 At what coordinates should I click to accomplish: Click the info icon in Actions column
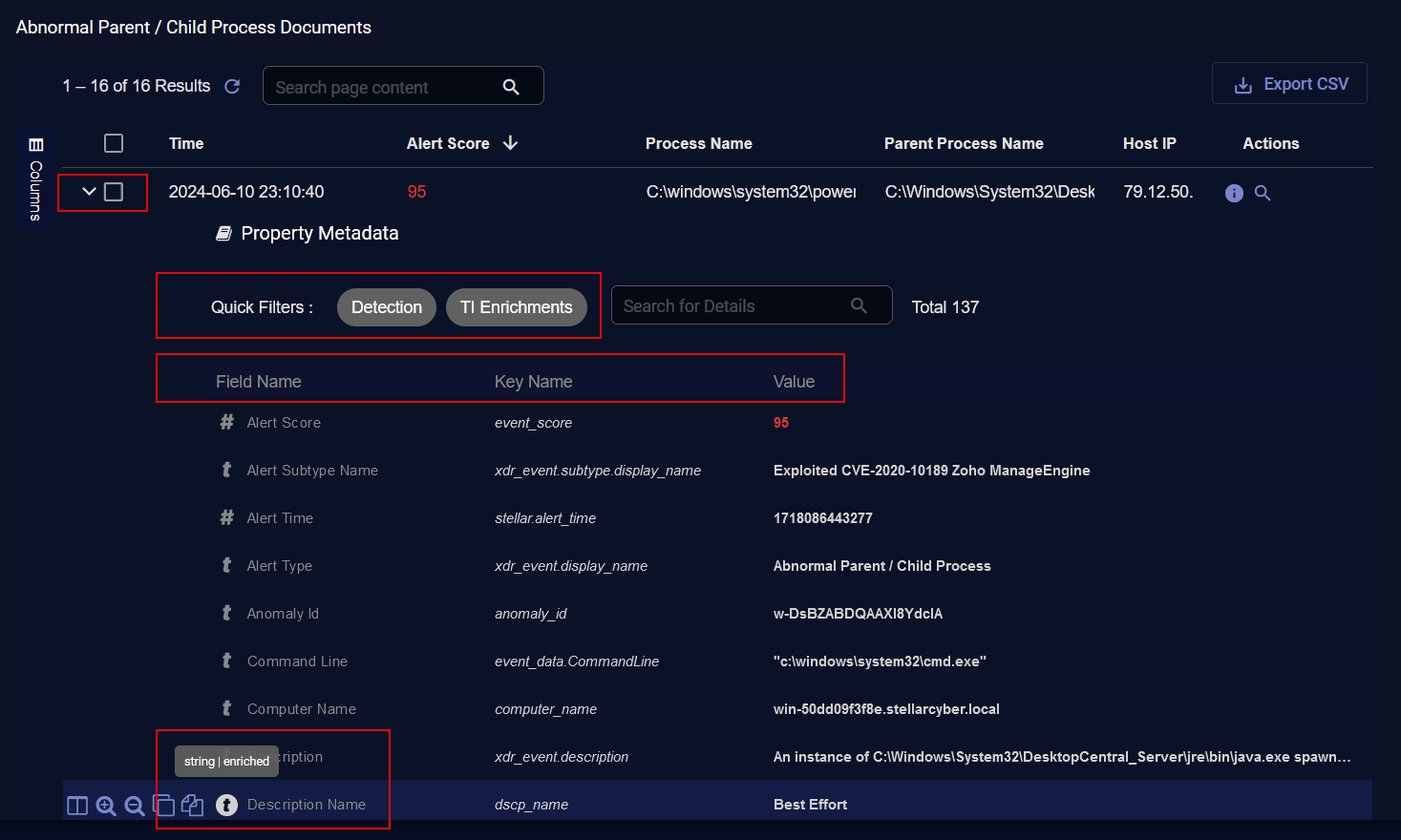pos(1234,193)
